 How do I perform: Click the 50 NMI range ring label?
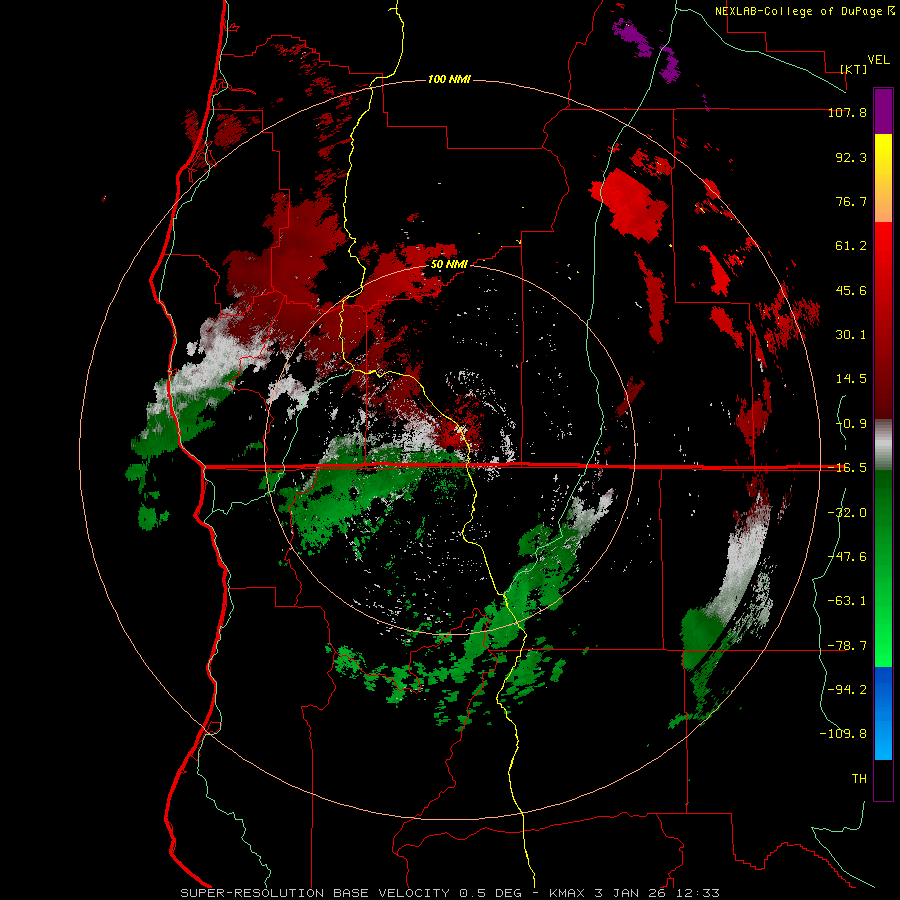point(449,265)
